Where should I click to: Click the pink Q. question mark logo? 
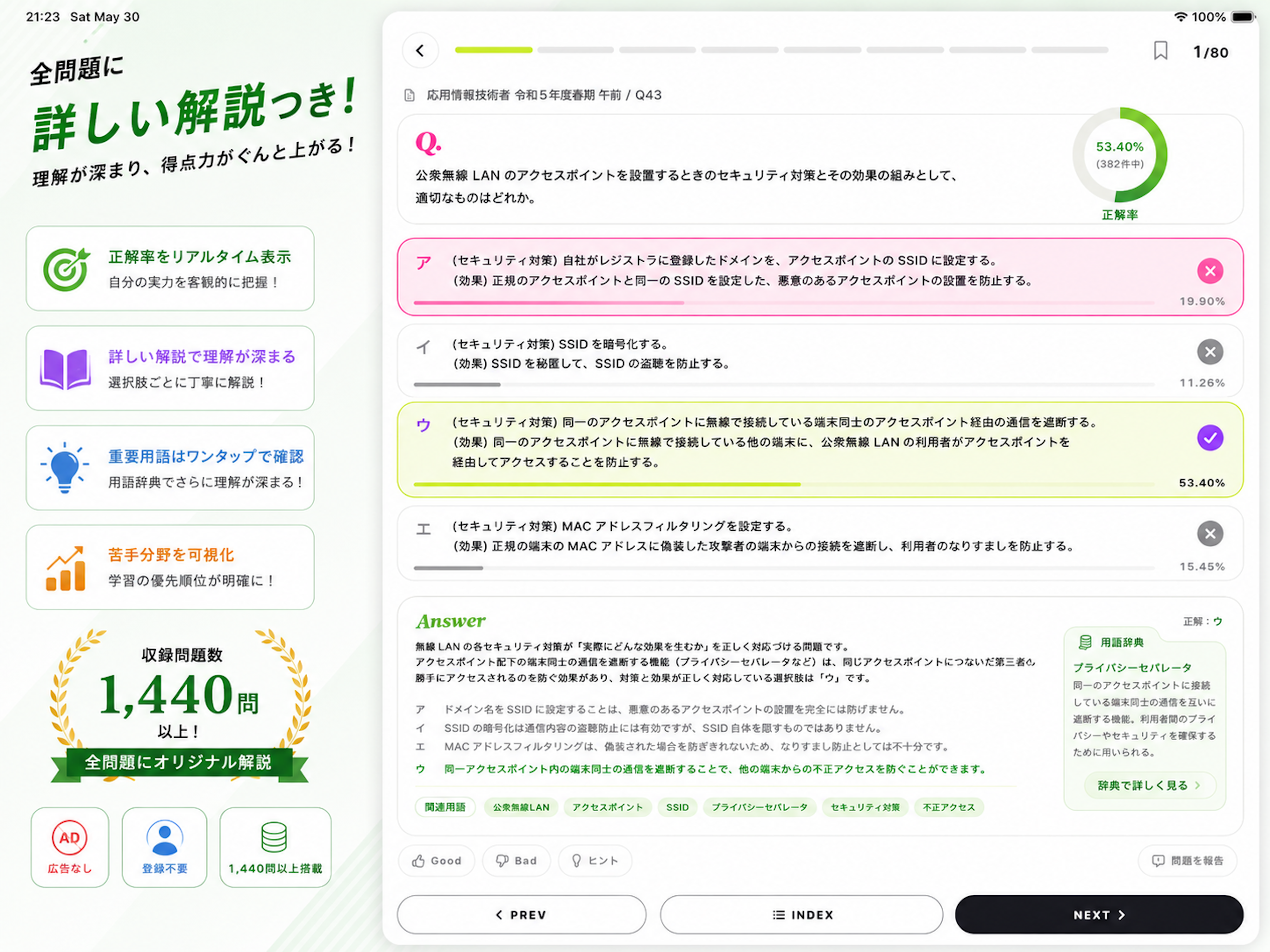click(428, 143)
